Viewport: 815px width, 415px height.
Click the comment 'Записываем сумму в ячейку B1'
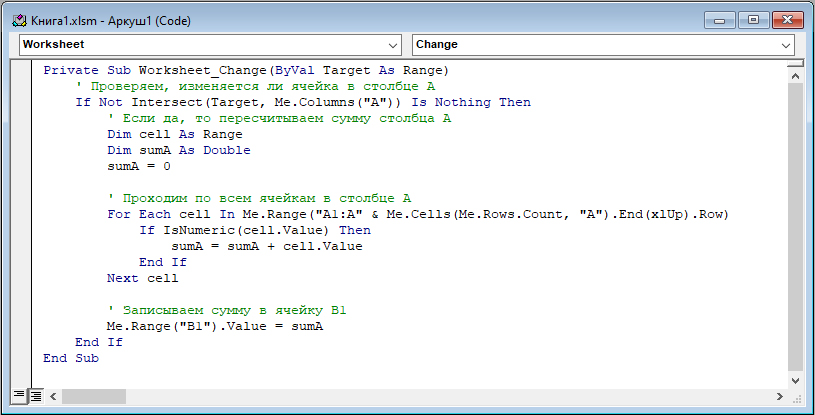point(227,310)
